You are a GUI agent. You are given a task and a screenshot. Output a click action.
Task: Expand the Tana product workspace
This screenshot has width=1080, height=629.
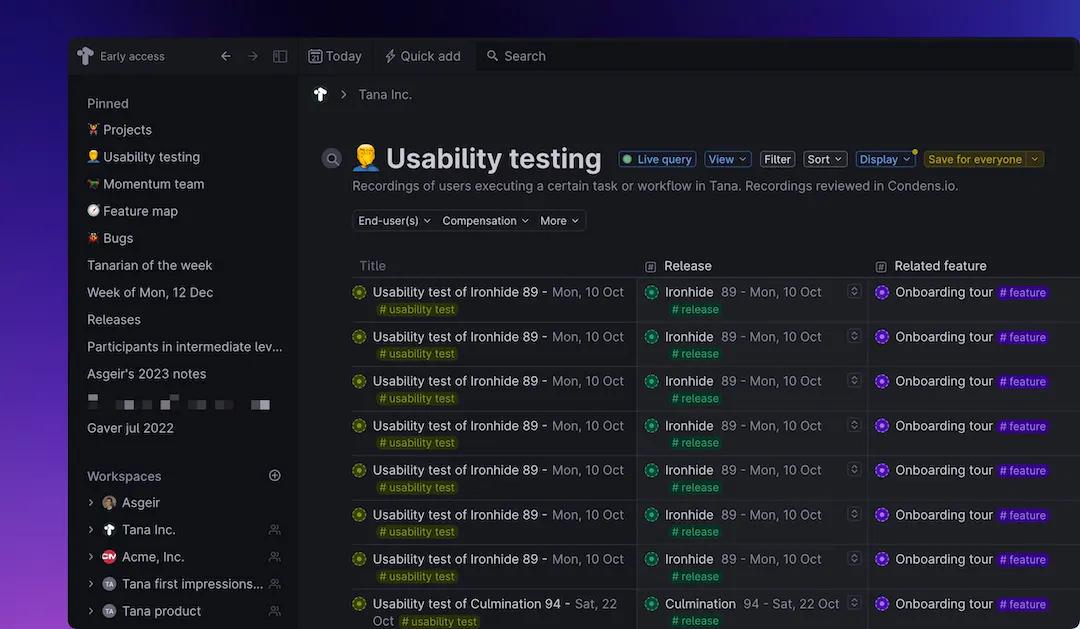91,611
